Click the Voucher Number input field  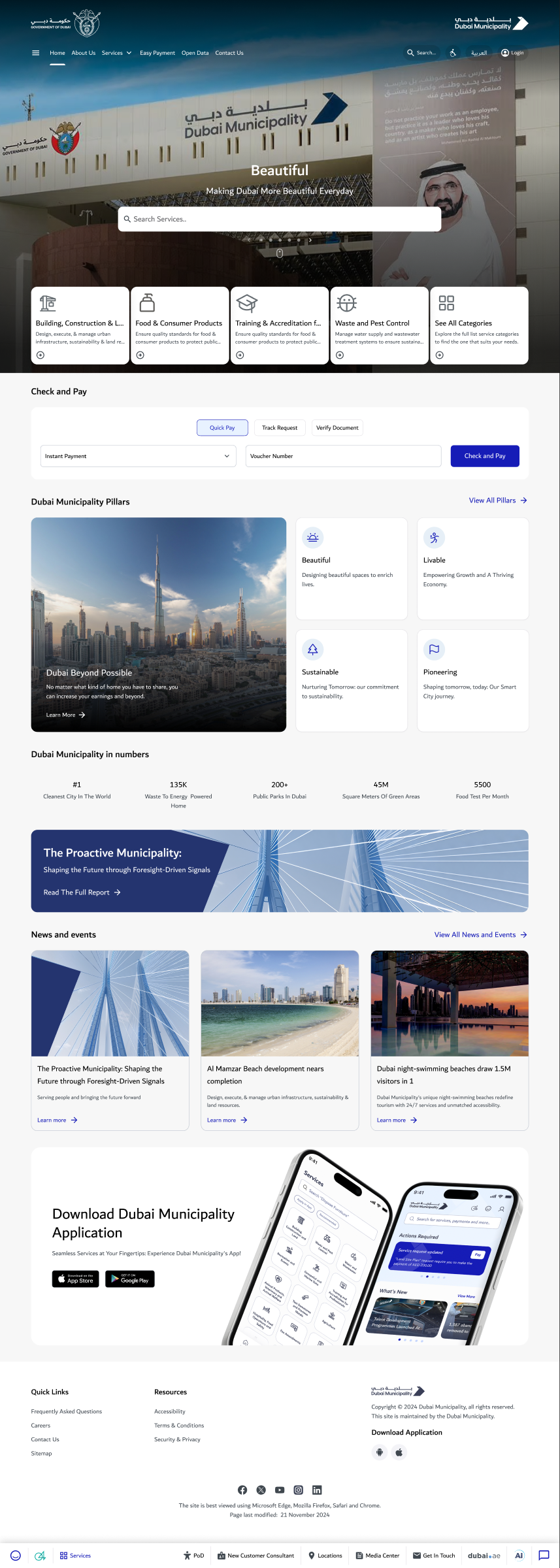tap(344, 456)
